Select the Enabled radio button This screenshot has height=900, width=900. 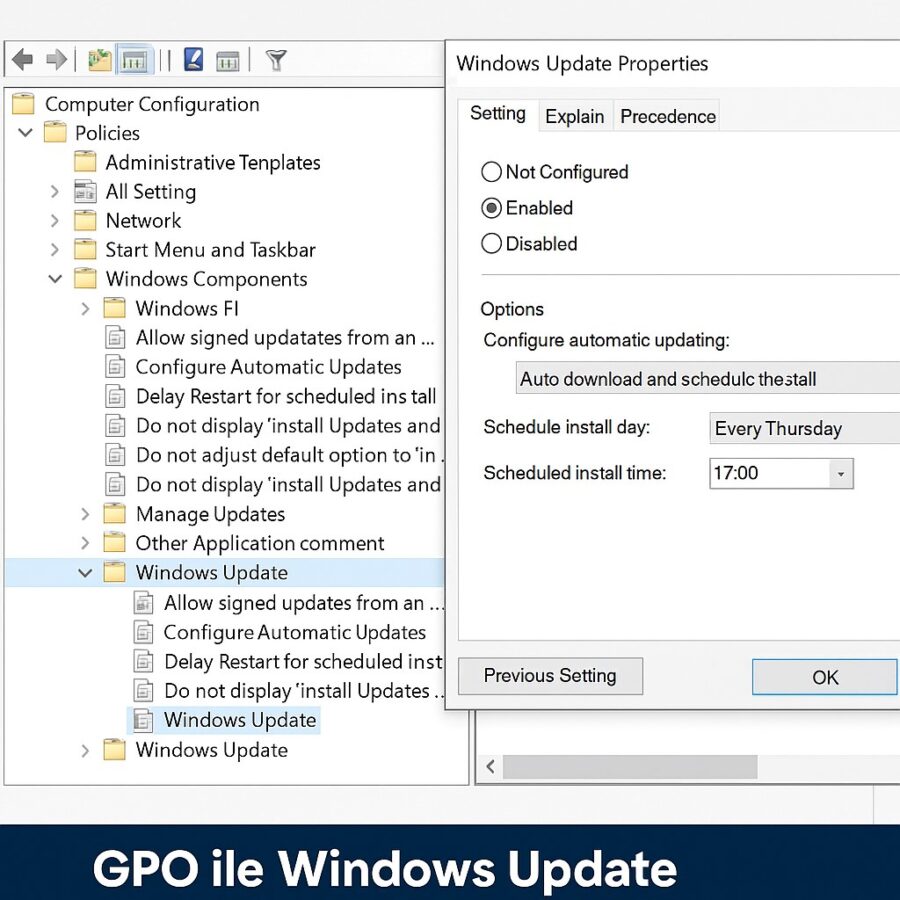491,208
